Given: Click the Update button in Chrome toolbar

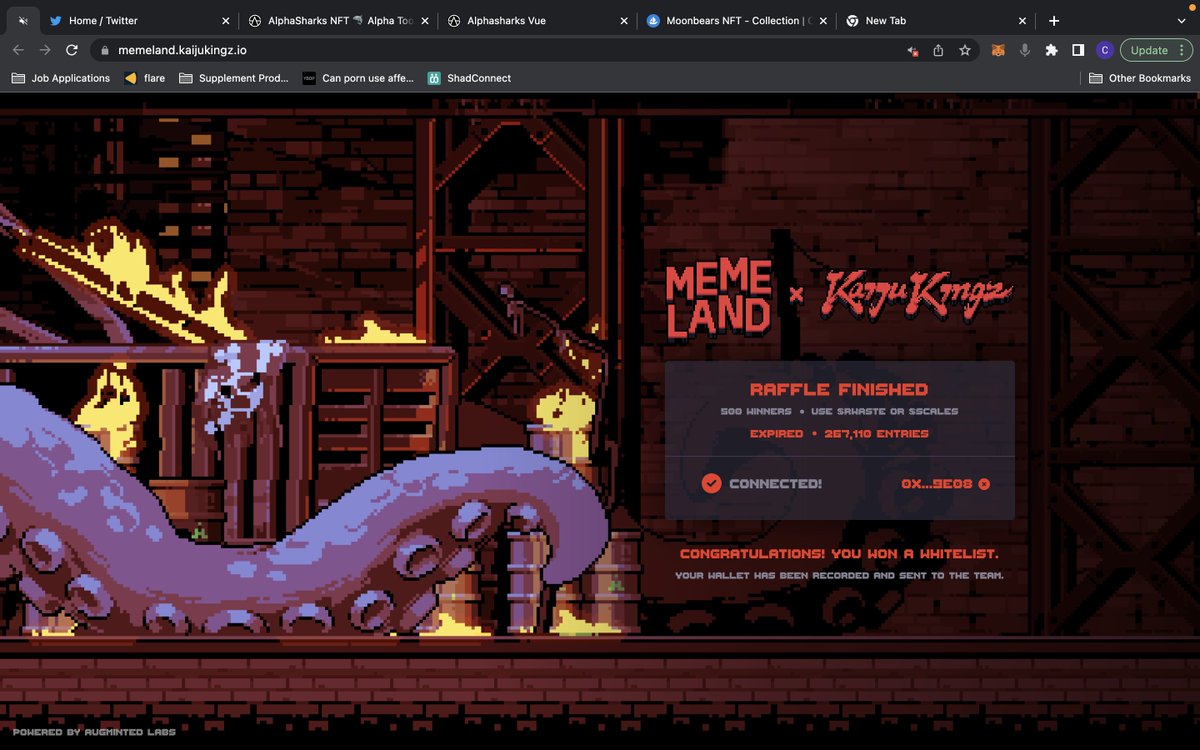Looking at the screenshot, I should (x=1149, y=50).
